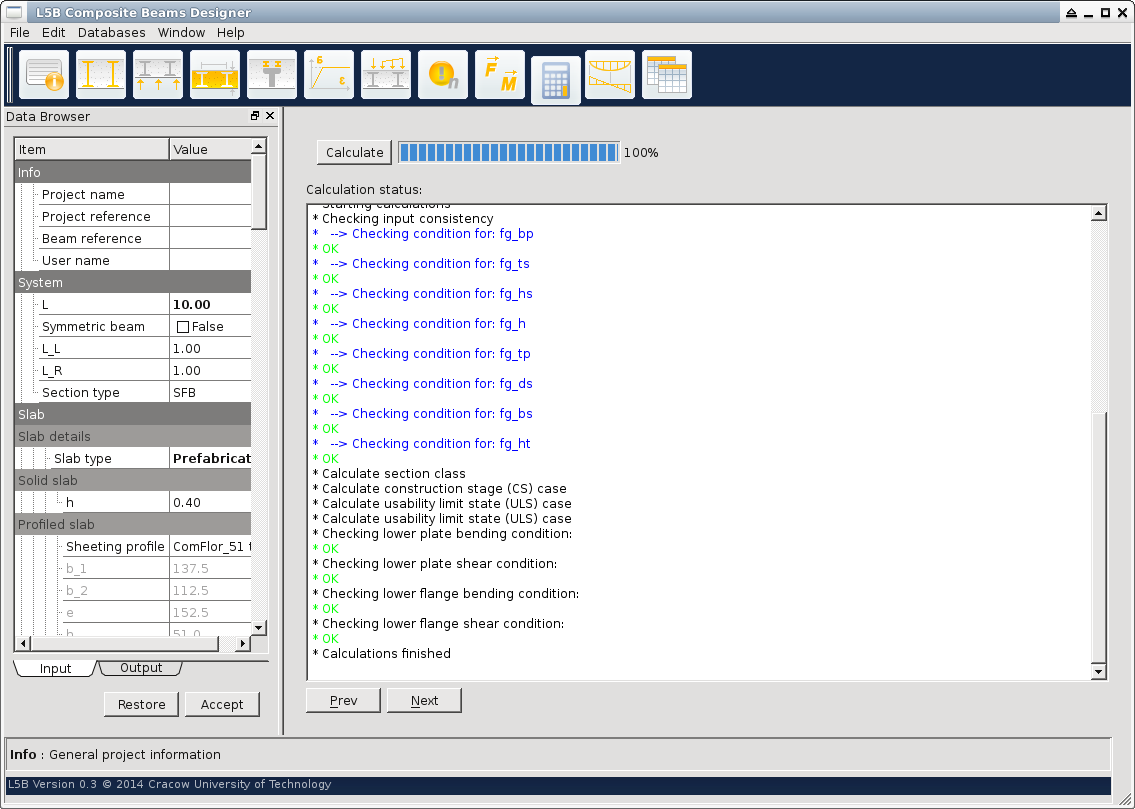1135x809 pixels.
Task: Open the Section type SFB value selector
Action: point(211,393)
